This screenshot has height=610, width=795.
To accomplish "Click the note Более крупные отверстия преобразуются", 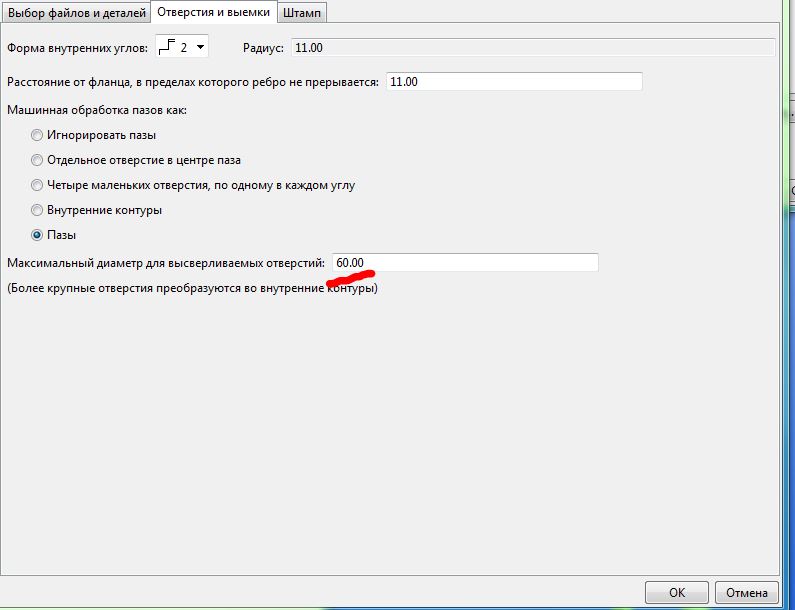I will tap(192, 289).
